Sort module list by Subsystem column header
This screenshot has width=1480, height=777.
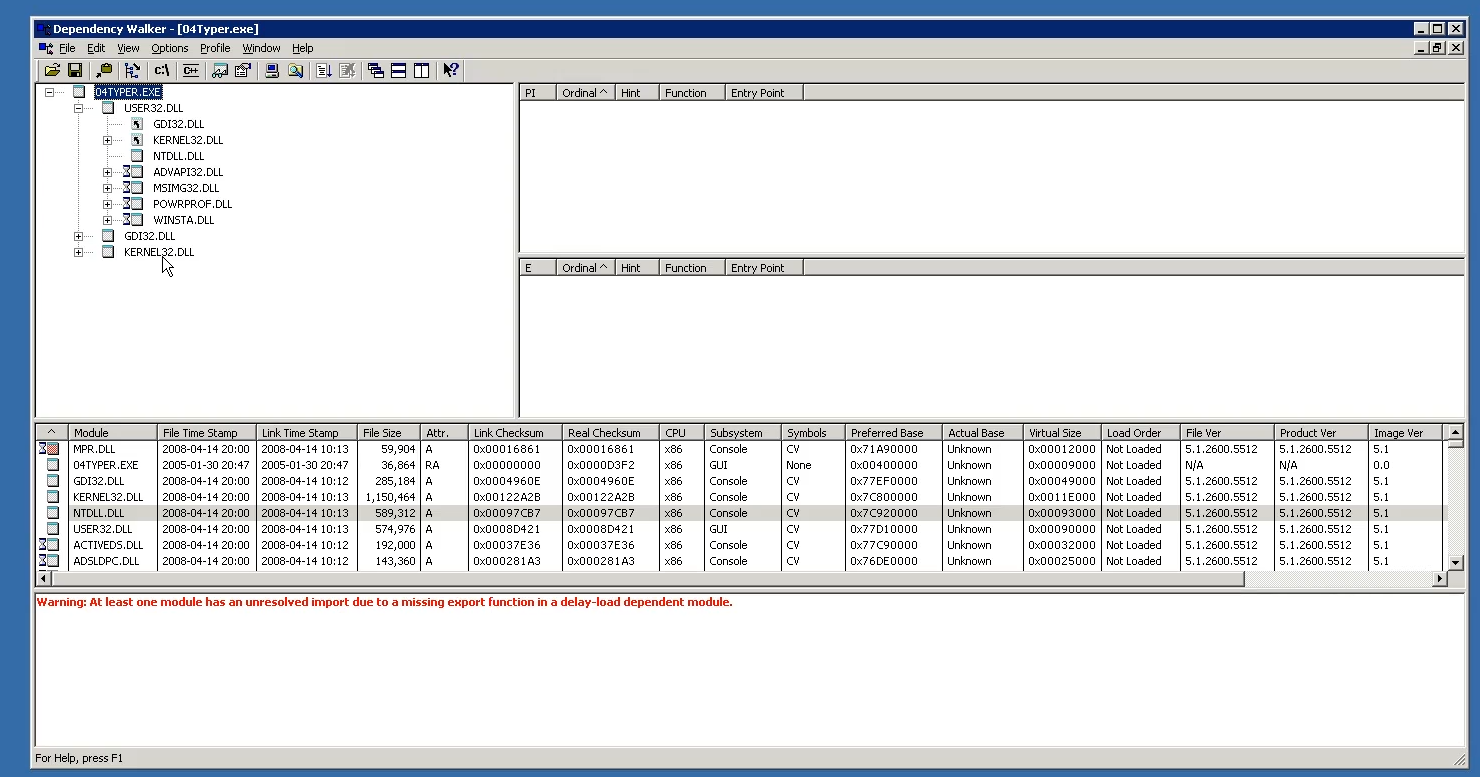tap(742, 433)
